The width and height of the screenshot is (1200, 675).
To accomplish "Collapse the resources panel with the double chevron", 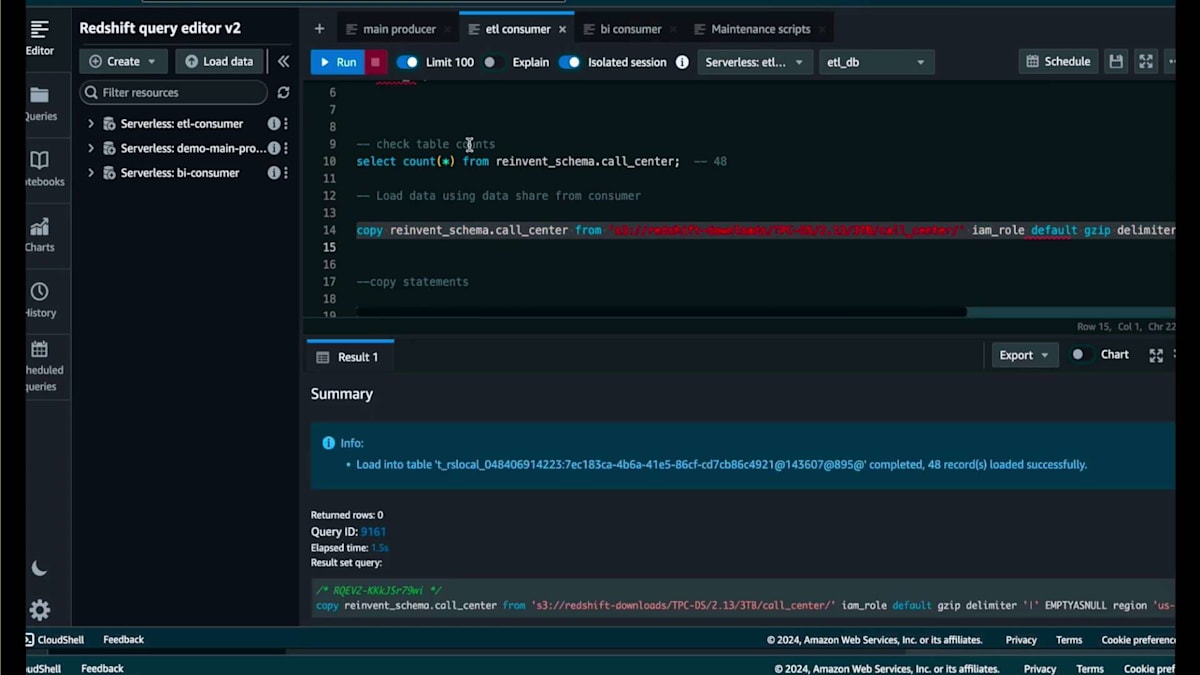I will pos(283,61).
